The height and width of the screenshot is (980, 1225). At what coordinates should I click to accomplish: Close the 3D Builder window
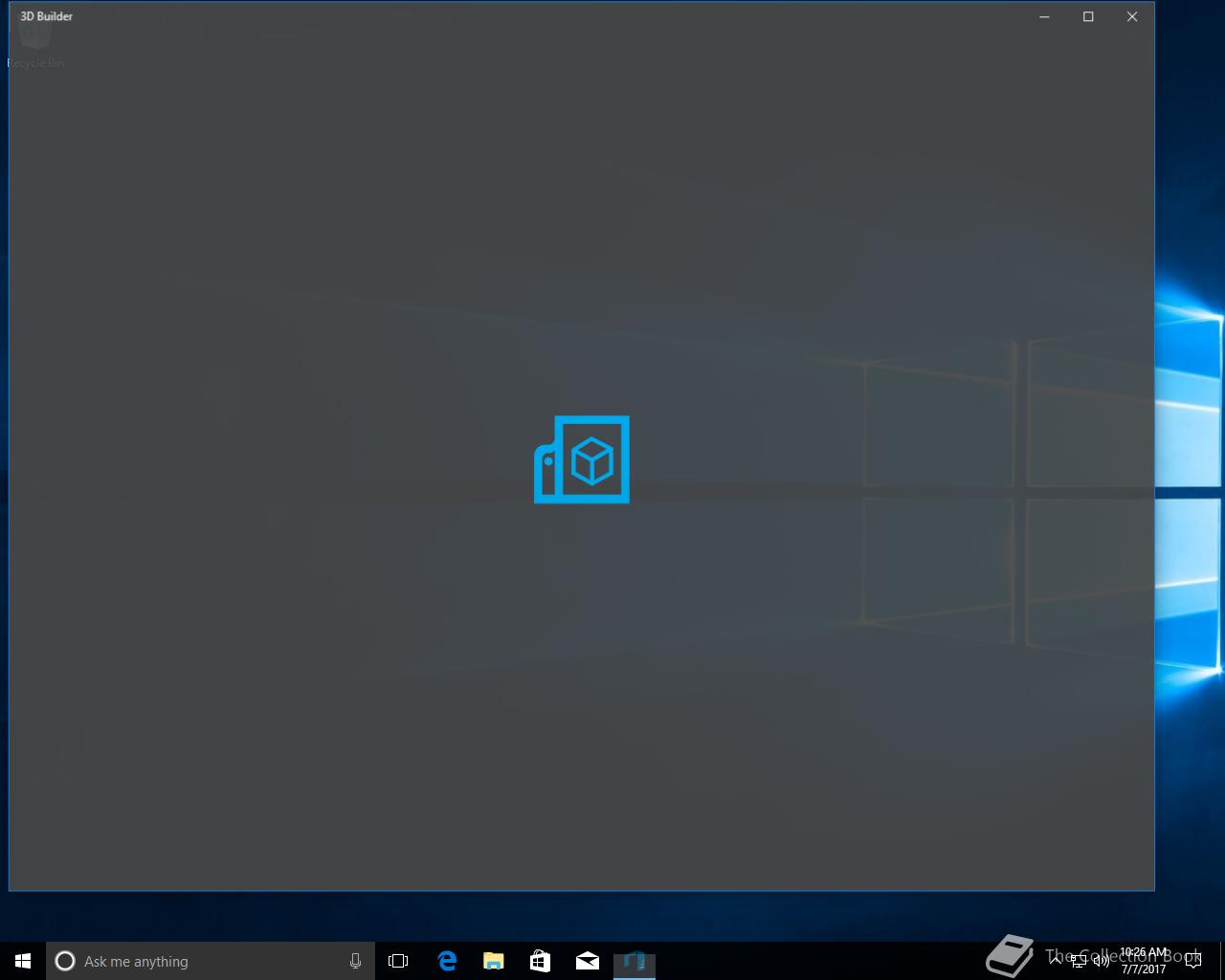pos(1132,16)
